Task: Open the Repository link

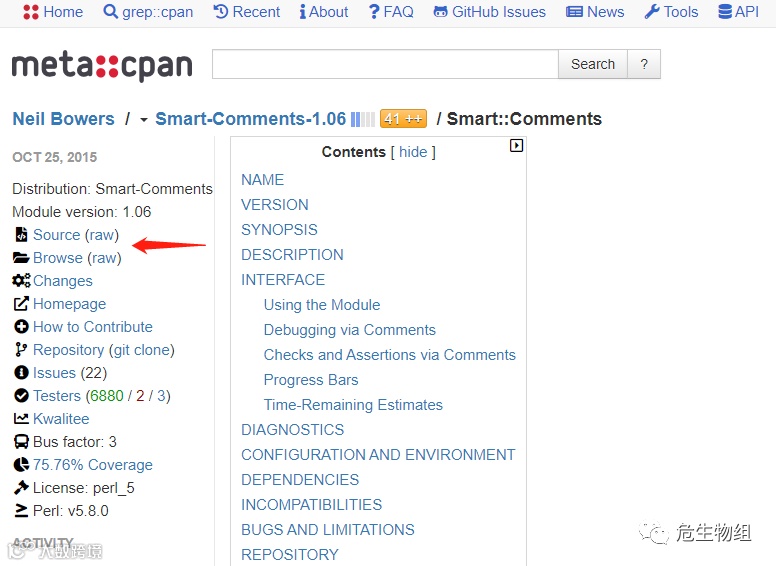Action: point(68,350)
